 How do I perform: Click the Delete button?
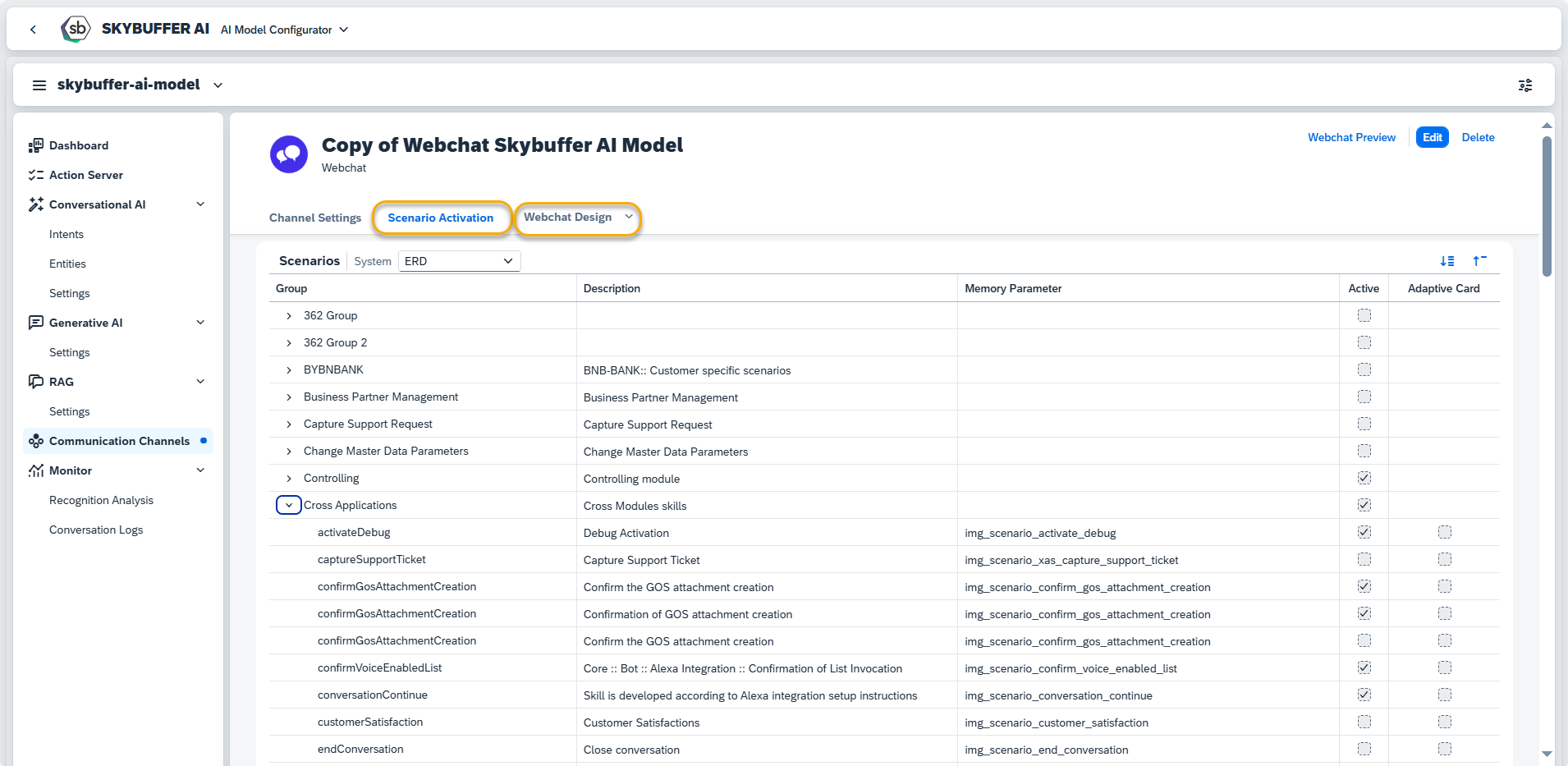pos(1478,137)
